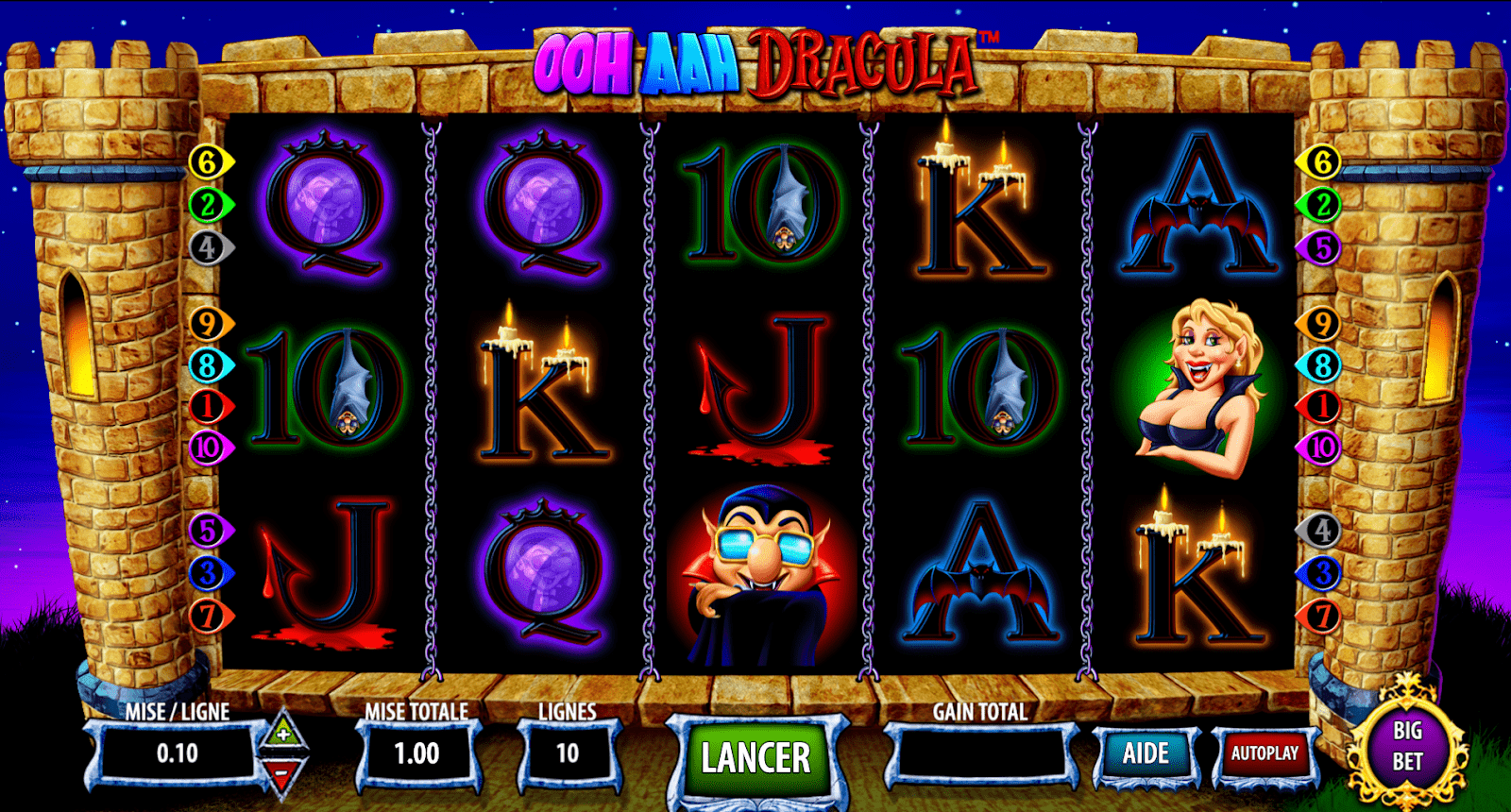Image resolution: width=1511 pixels, height=812 pixels.
Task: Select yellow payline 6 marker on left
Action: 210,162
